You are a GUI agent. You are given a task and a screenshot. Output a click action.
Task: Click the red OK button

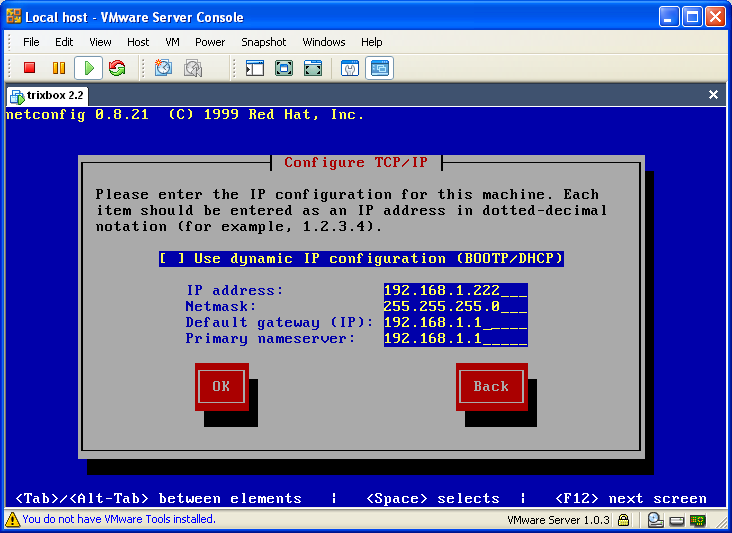[x=221, y=386]
